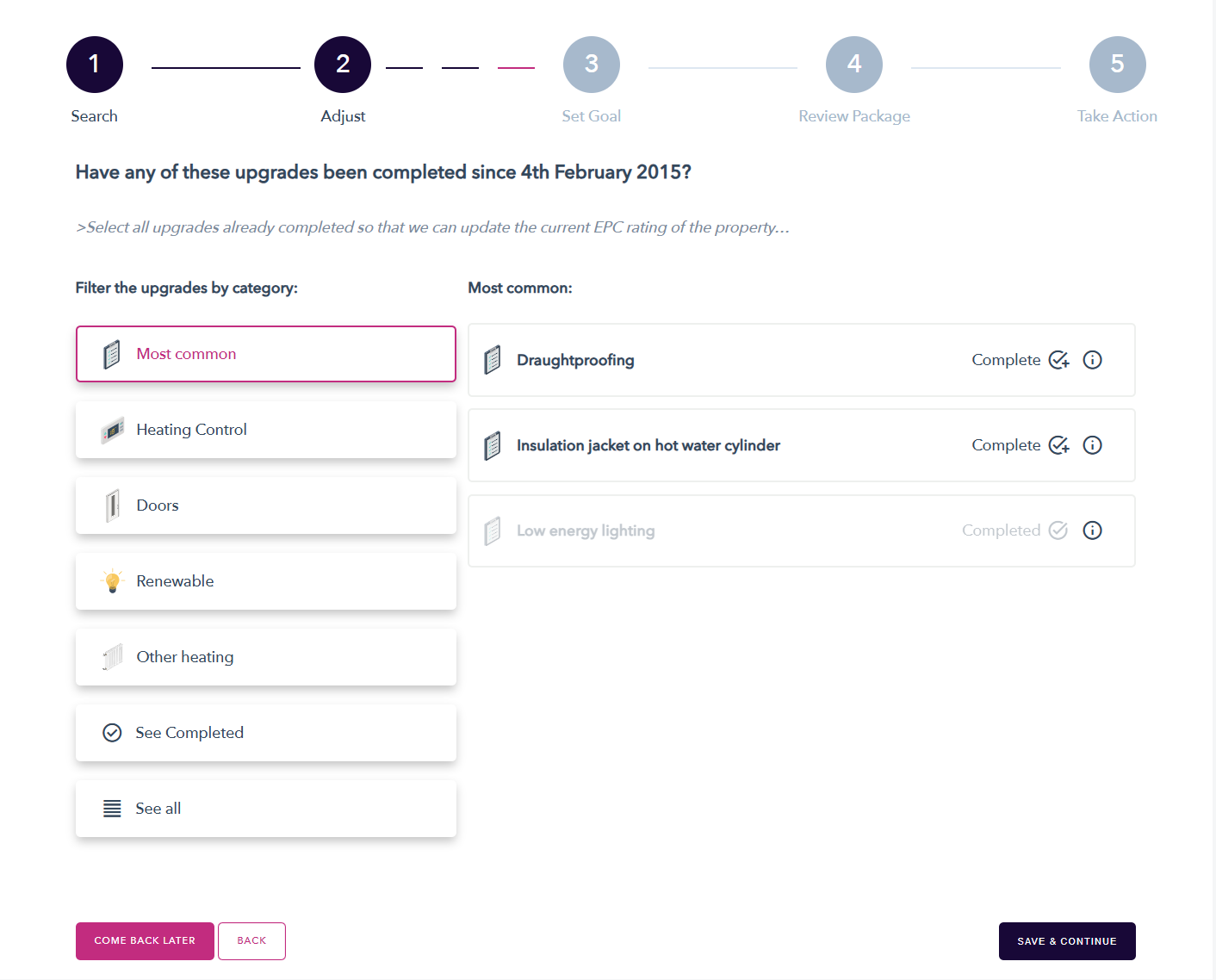Viewport: 1216px width, 980px height.
Task: Go to step 1 Search
Action: pos(95,65)
